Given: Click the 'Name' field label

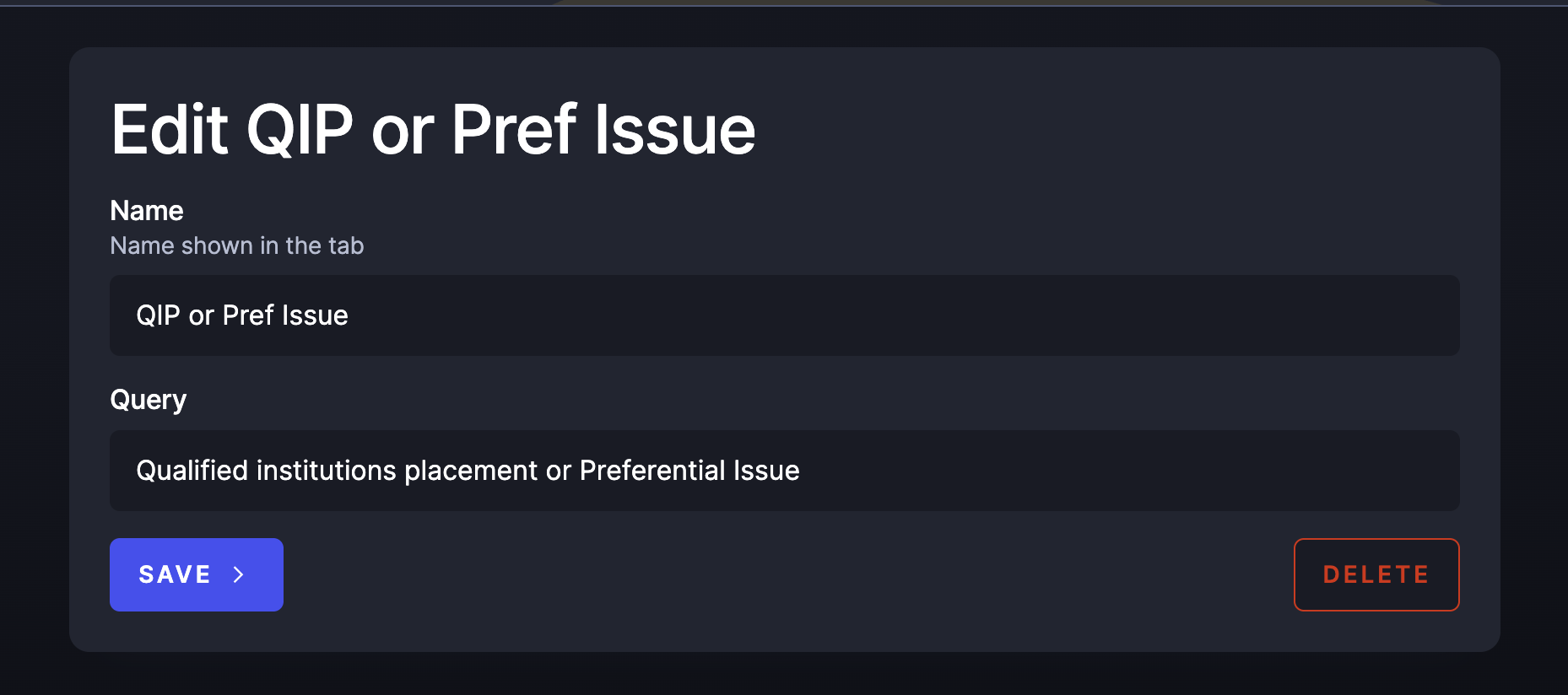Looking at the screenshot, I should point(147,211).
